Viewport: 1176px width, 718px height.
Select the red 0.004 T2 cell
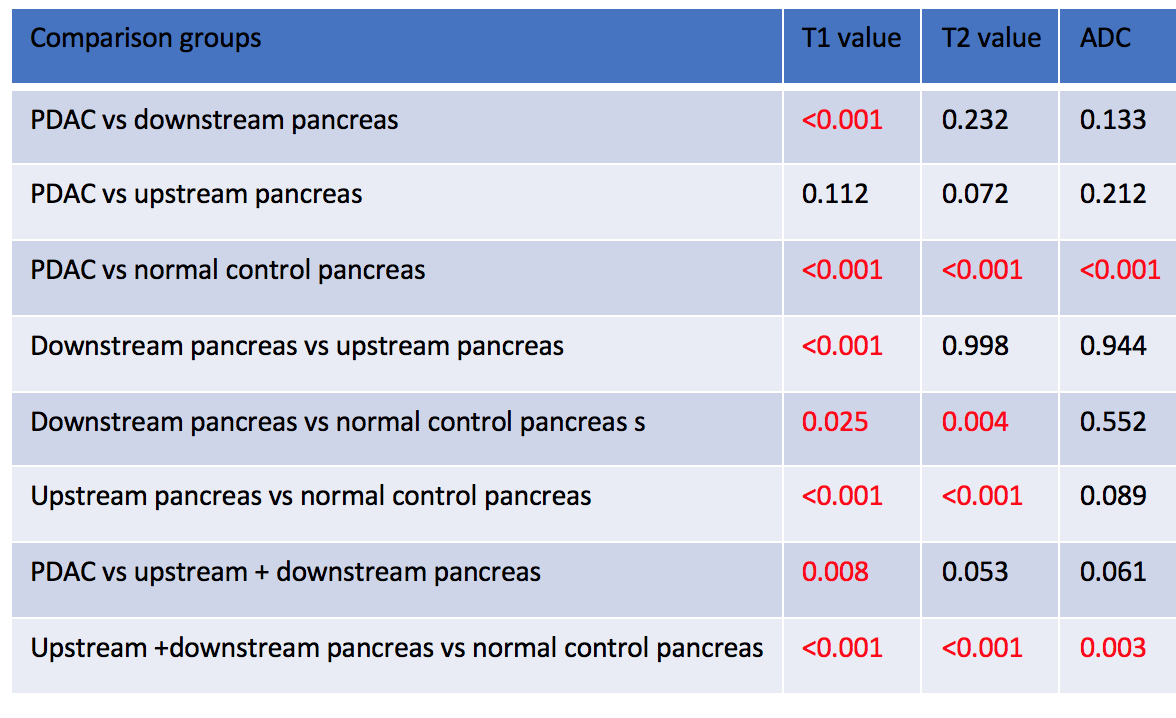(x=975, y=421)
